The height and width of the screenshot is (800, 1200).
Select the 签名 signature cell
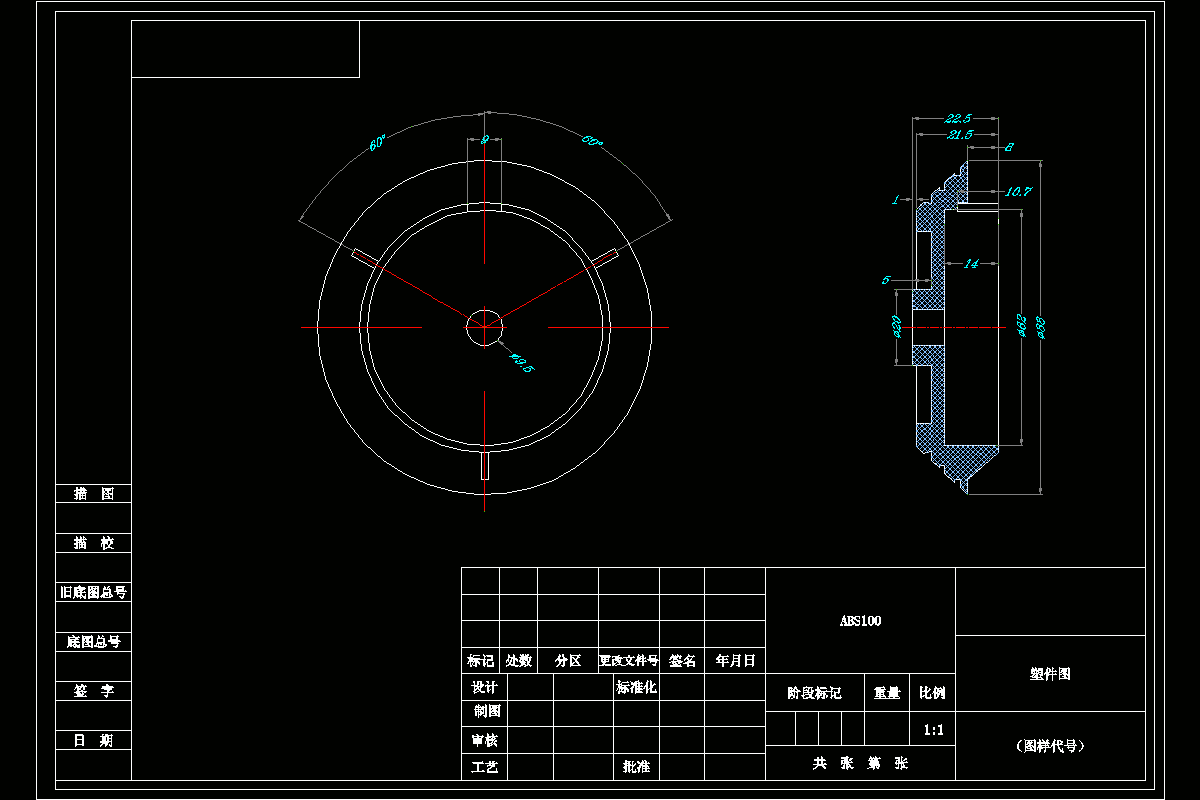682,661
